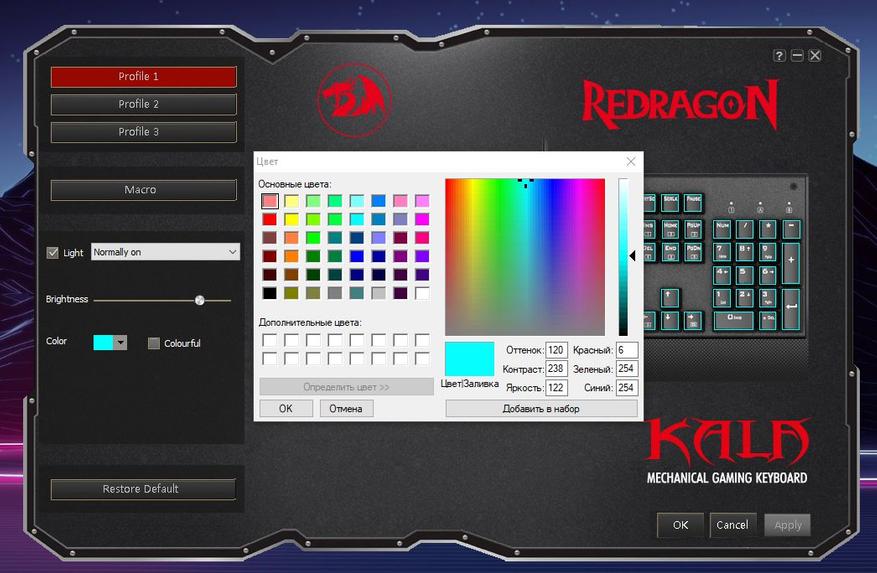Click the Зеленый green value field
This screenshot has height=573, width=877.
coord(627,369)
